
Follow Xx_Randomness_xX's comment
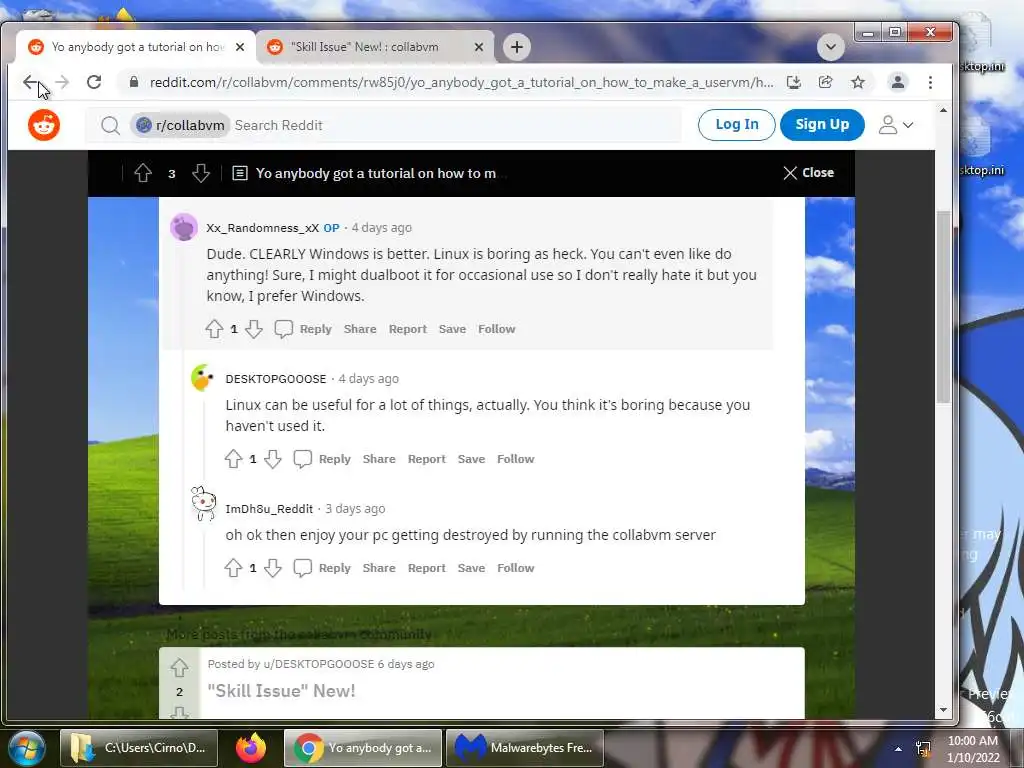496,329
